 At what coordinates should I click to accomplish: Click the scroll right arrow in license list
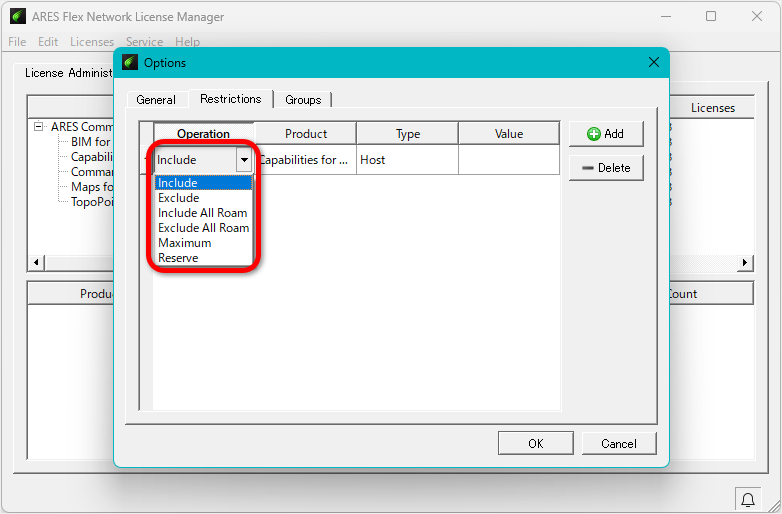(745, 262)
